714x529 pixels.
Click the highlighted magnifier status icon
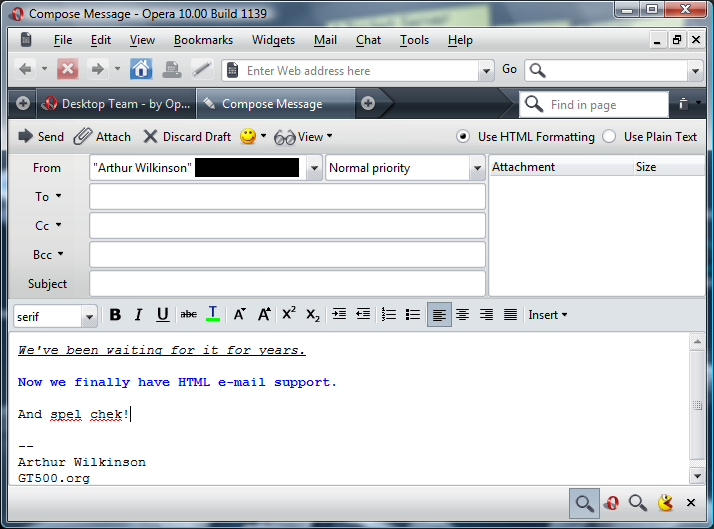[584, 503]
